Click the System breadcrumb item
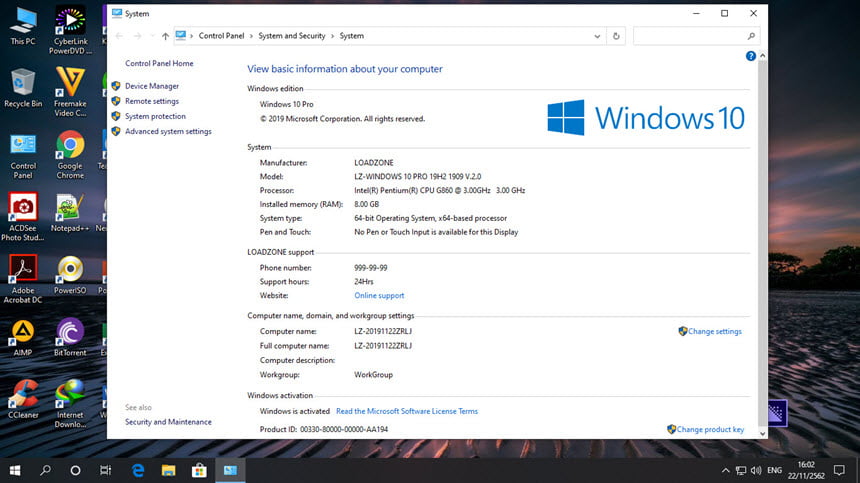 pyautogui.click(x=352, y=36)
